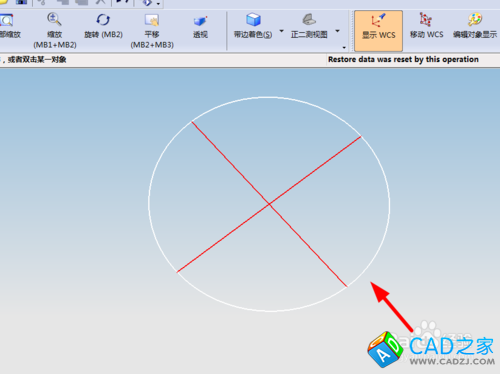Activate the 旋转 (MB2) rotate view tool
The height and width of the screenshot is (374, 500).
[103, 26]
